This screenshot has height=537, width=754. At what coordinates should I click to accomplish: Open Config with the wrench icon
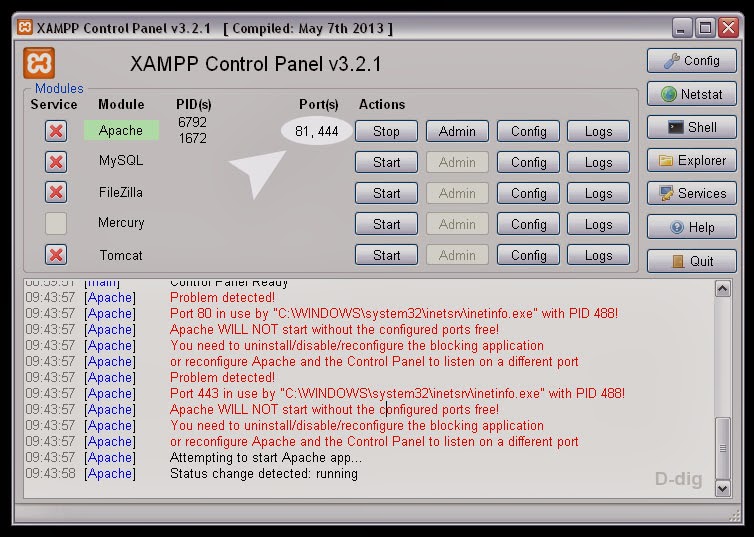pos(691,61)
